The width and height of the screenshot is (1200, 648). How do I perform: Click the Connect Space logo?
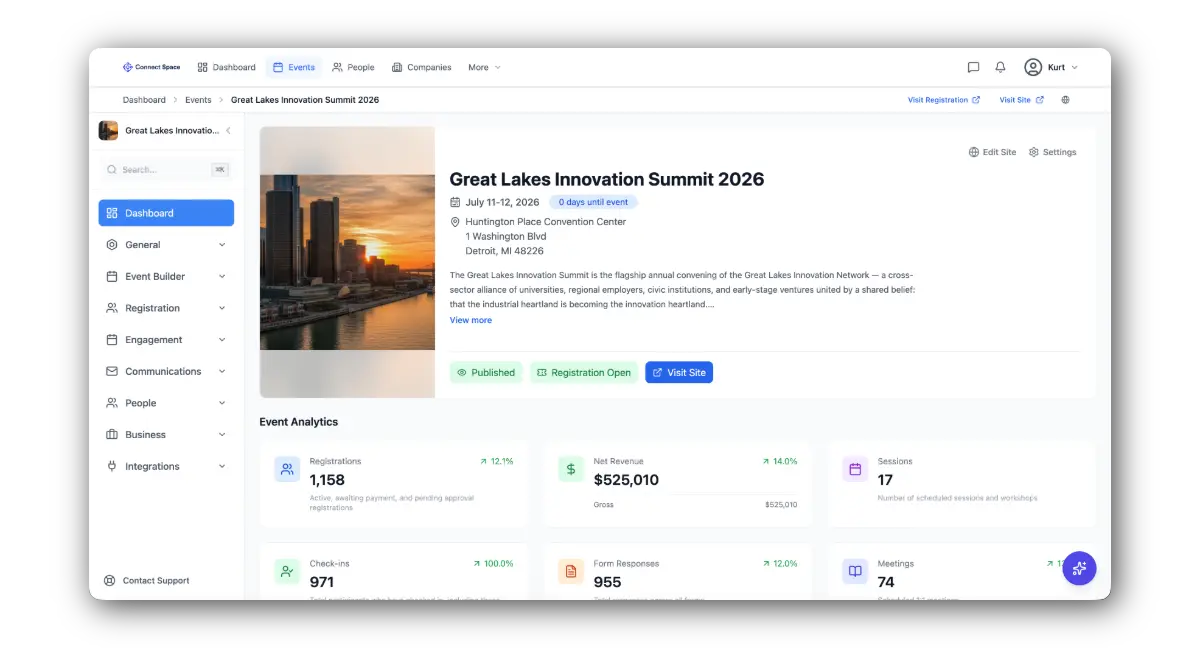coord(151,67)
